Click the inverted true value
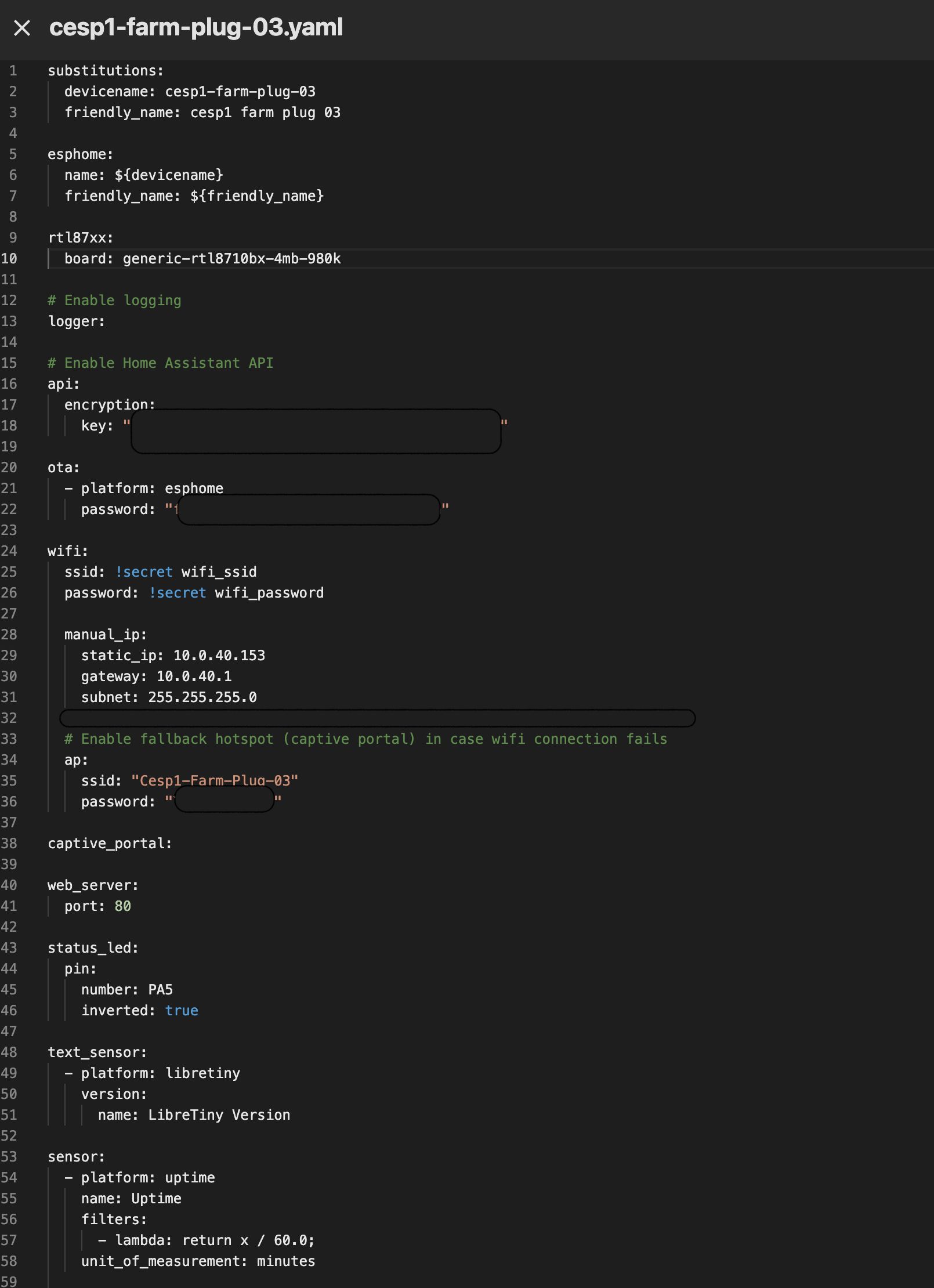Viewport: 934px width, 1288px height. point(181,1011)
